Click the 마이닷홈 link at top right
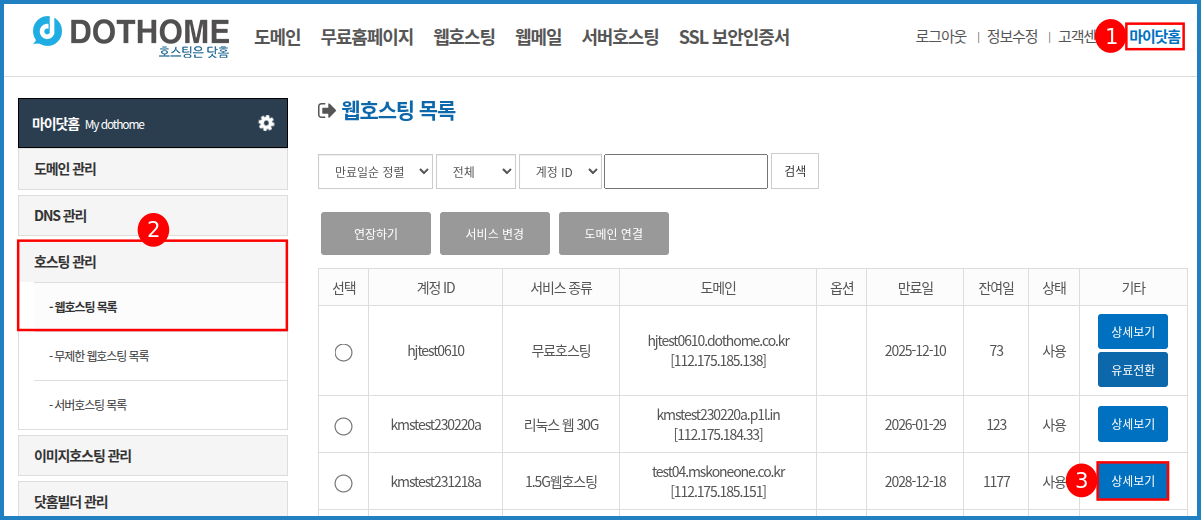Viewport: 1201px width, 520px height. 1154,38
